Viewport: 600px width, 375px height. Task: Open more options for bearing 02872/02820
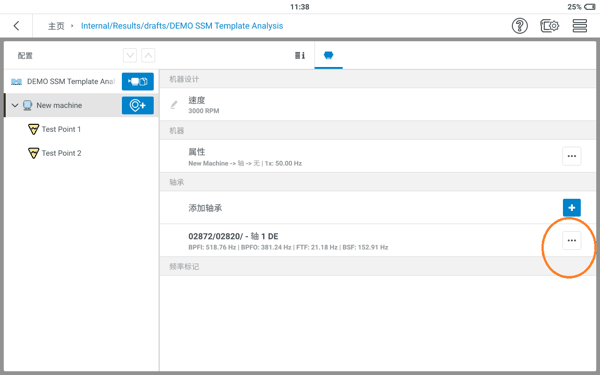572,240
